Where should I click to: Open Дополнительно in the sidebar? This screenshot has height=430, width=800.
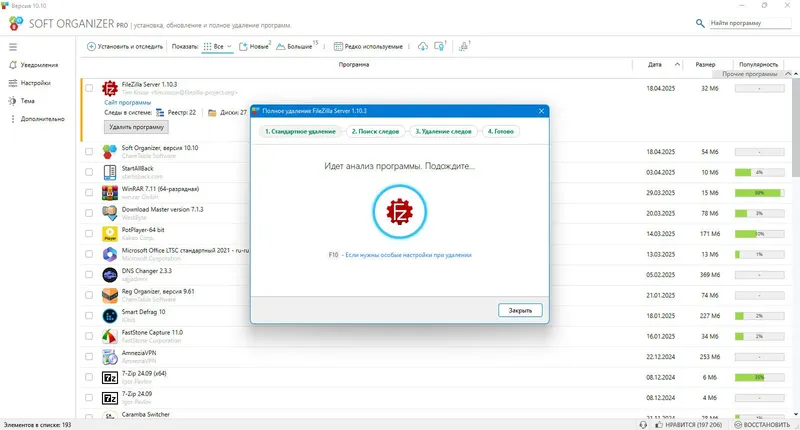[x=37, y=119]
